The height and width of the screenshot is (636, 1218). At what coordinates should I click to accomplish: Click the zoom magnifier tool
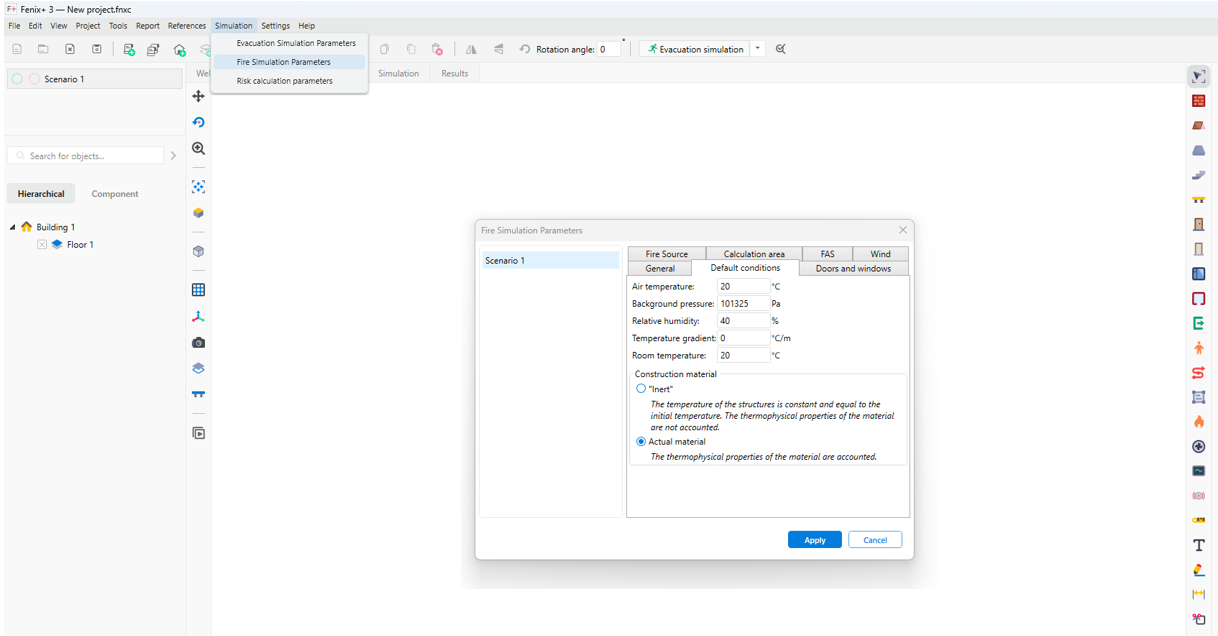198,148
